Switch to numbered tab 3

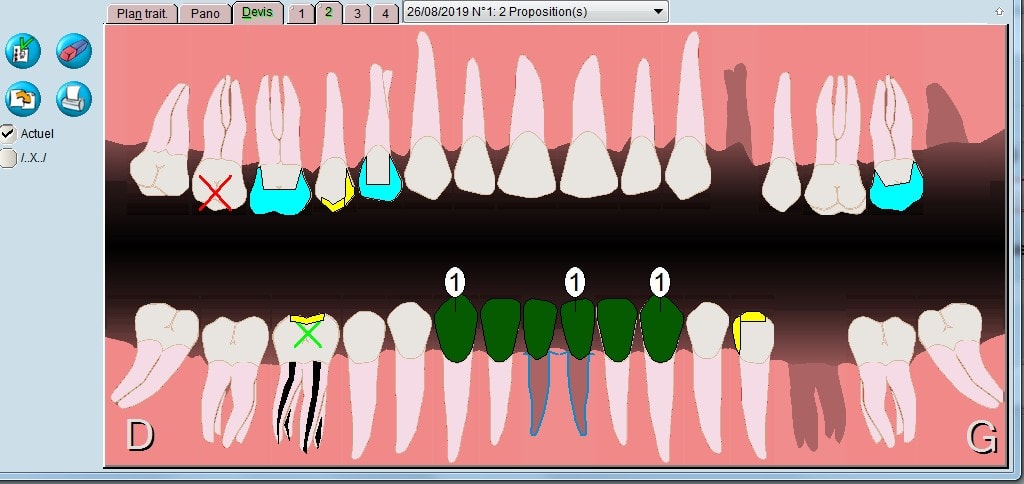pos(357,14)
